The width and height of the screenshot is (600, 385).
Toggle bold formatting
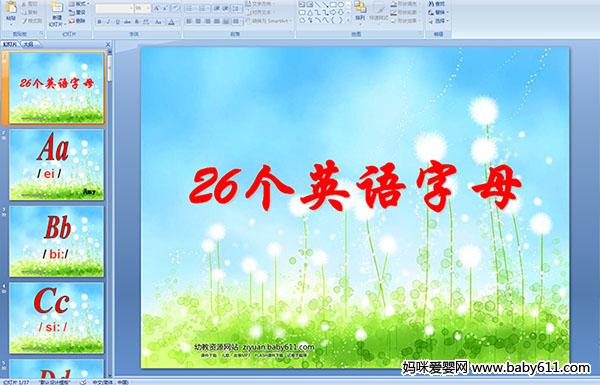point(99,22)
